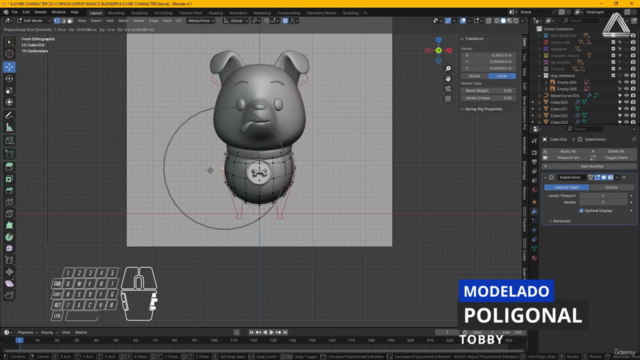Open the Subdivision modifier extras dropdown arrow
The image size is (640, 360).
617,178
